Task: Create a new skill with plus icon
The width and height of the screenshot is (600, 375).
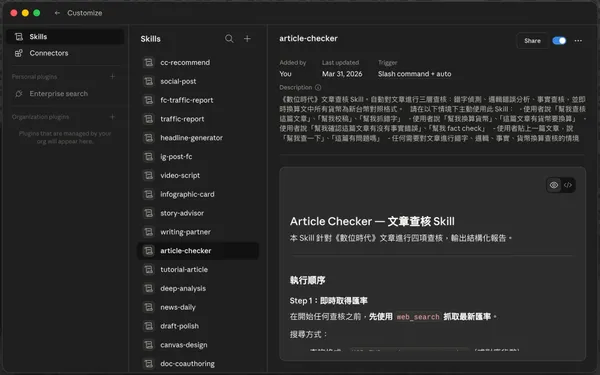Action: [247, 39]
